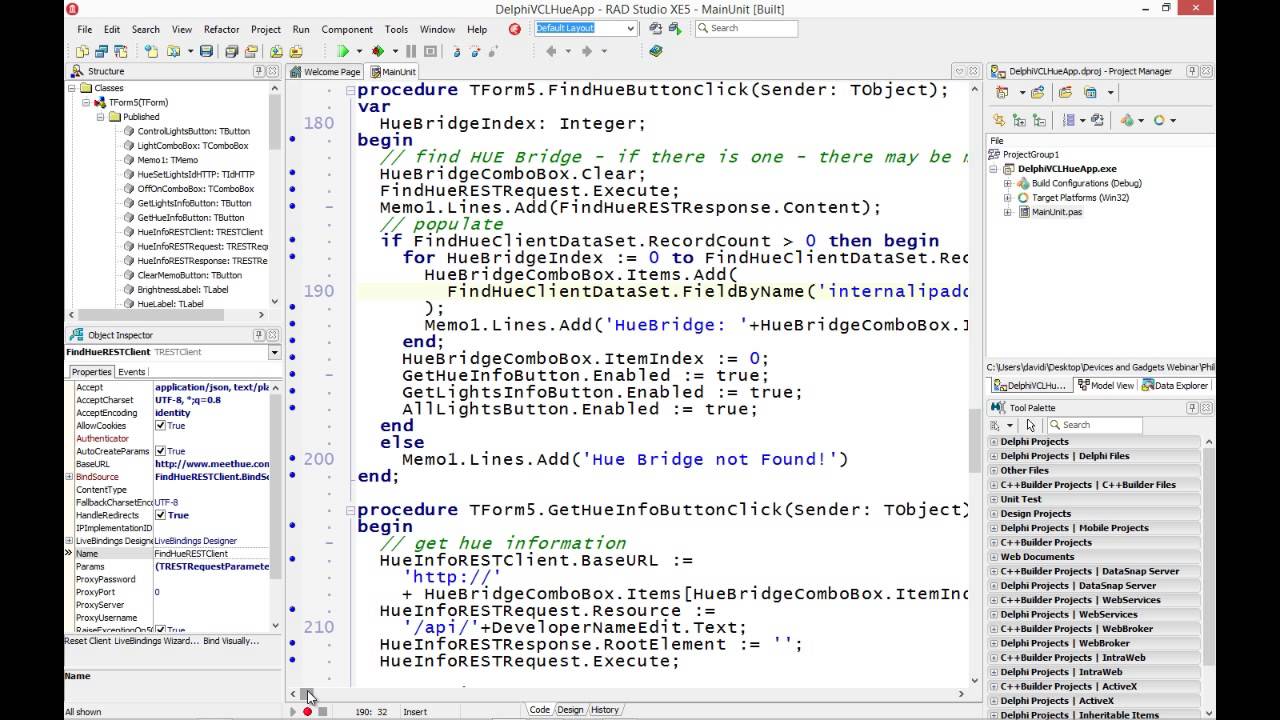The image size is (1280, 720).
Task: Expand the MainUnit.pas node in Project Manager
Action: click(1008, 212)
